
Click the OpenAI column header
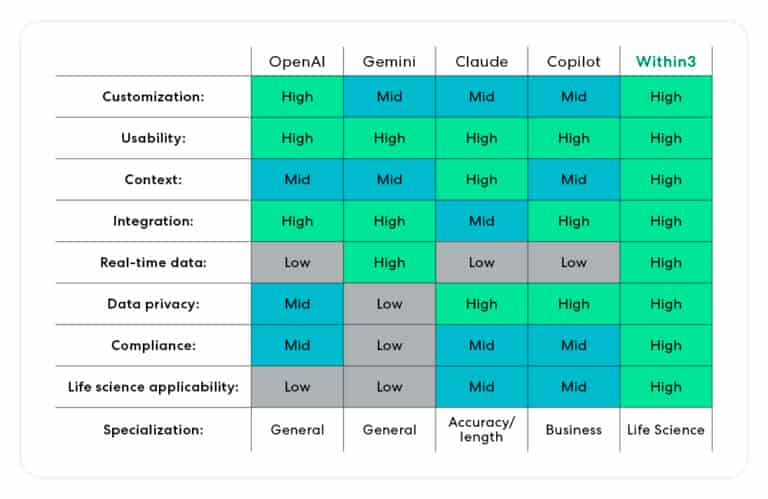[297, 61]
